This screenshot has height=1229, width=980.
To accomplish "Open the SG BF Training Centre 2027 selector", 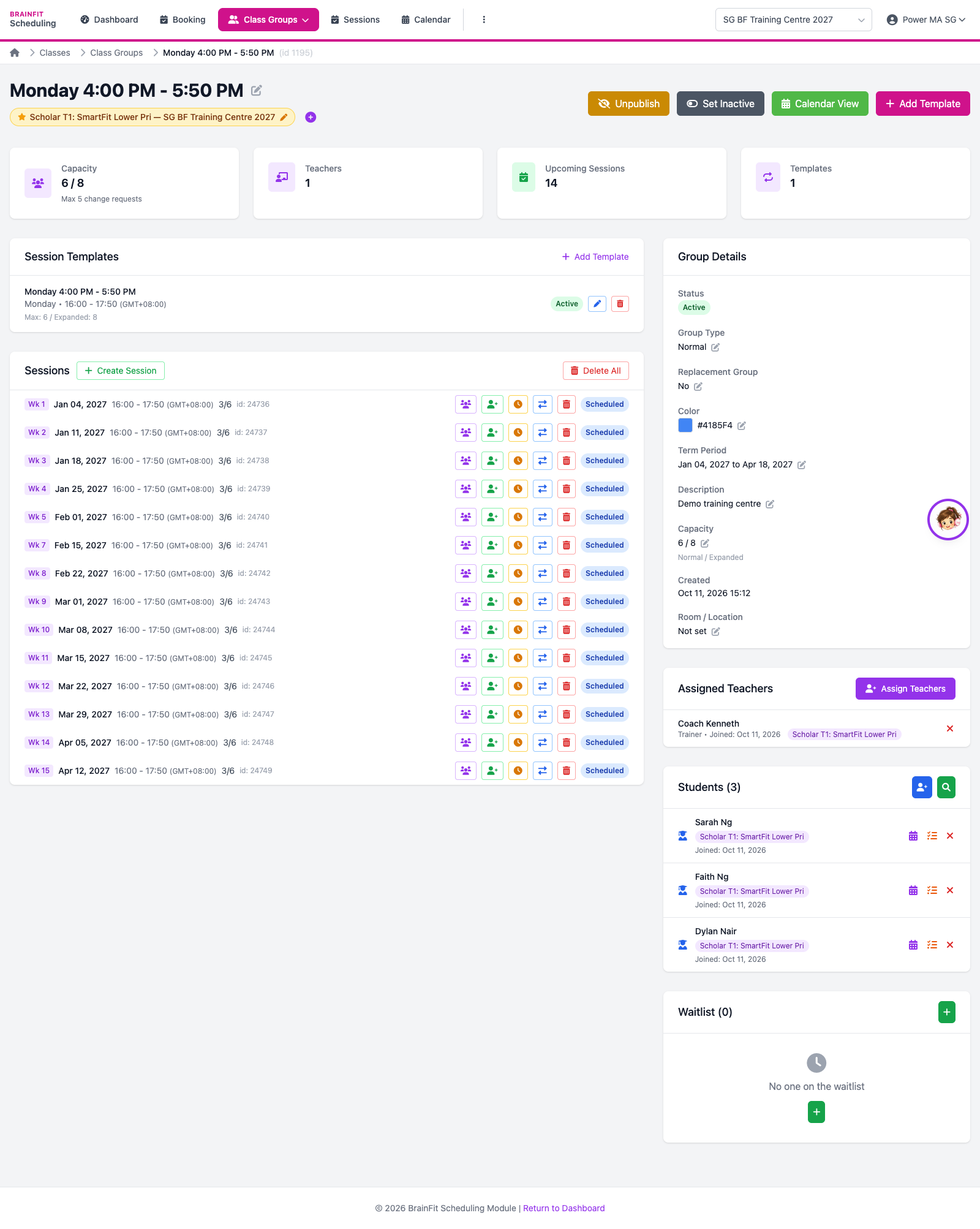I will 793,20.
